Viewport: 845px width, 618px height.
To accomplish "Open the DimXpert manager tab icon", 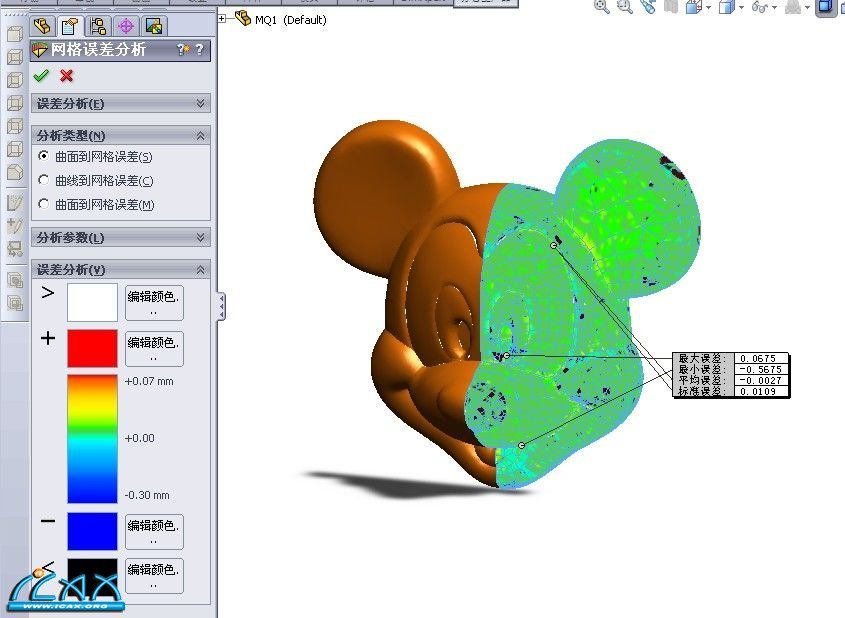I will tap(126, 26).
